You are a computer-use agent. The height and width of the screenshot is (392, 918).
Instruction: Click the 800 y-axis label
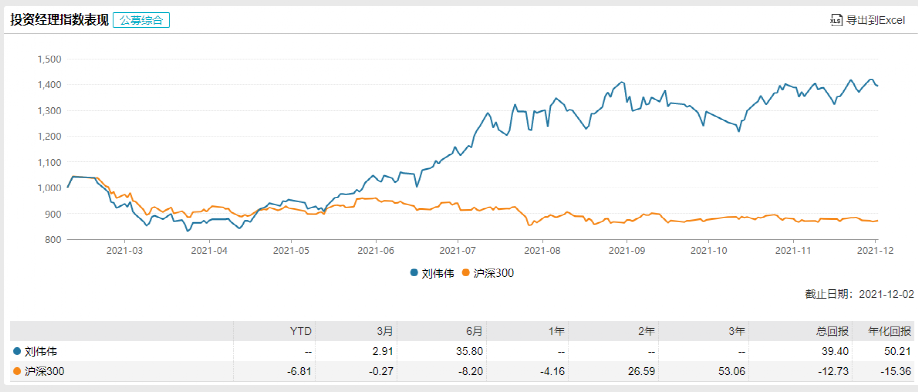[53, 239]
